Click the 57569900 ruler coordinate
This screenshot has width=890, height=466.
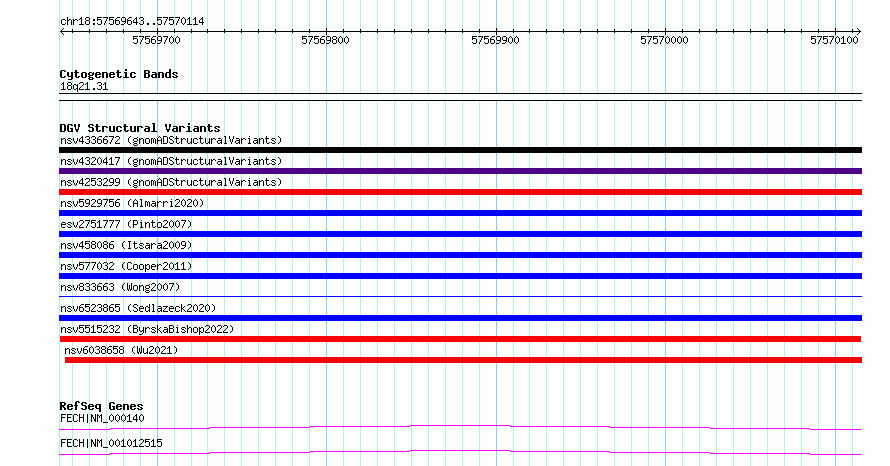click(x=495, y=40)
